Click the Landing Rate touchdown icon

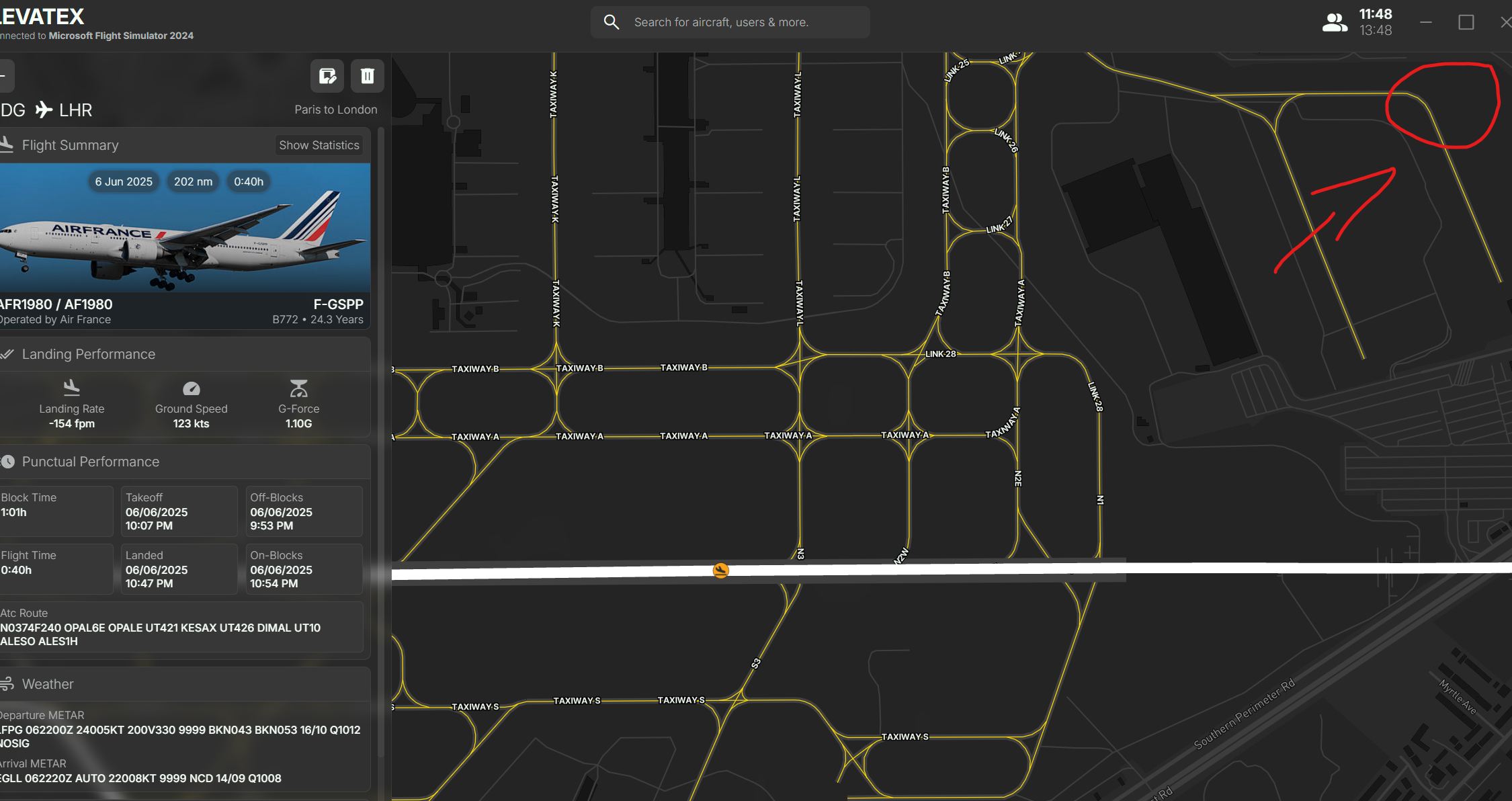pos(72,388)
